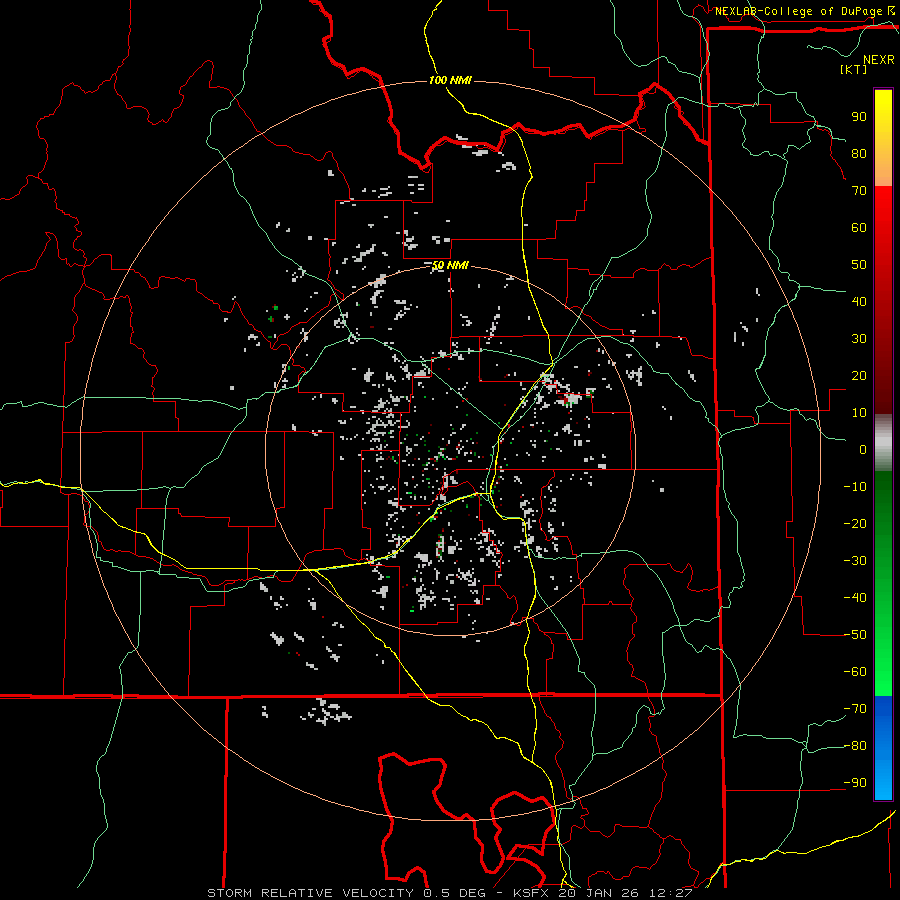The width and height of the screenshot is (900, 900).
Task: Click the 0 value on the velocity scale
Action: point(863,449)
